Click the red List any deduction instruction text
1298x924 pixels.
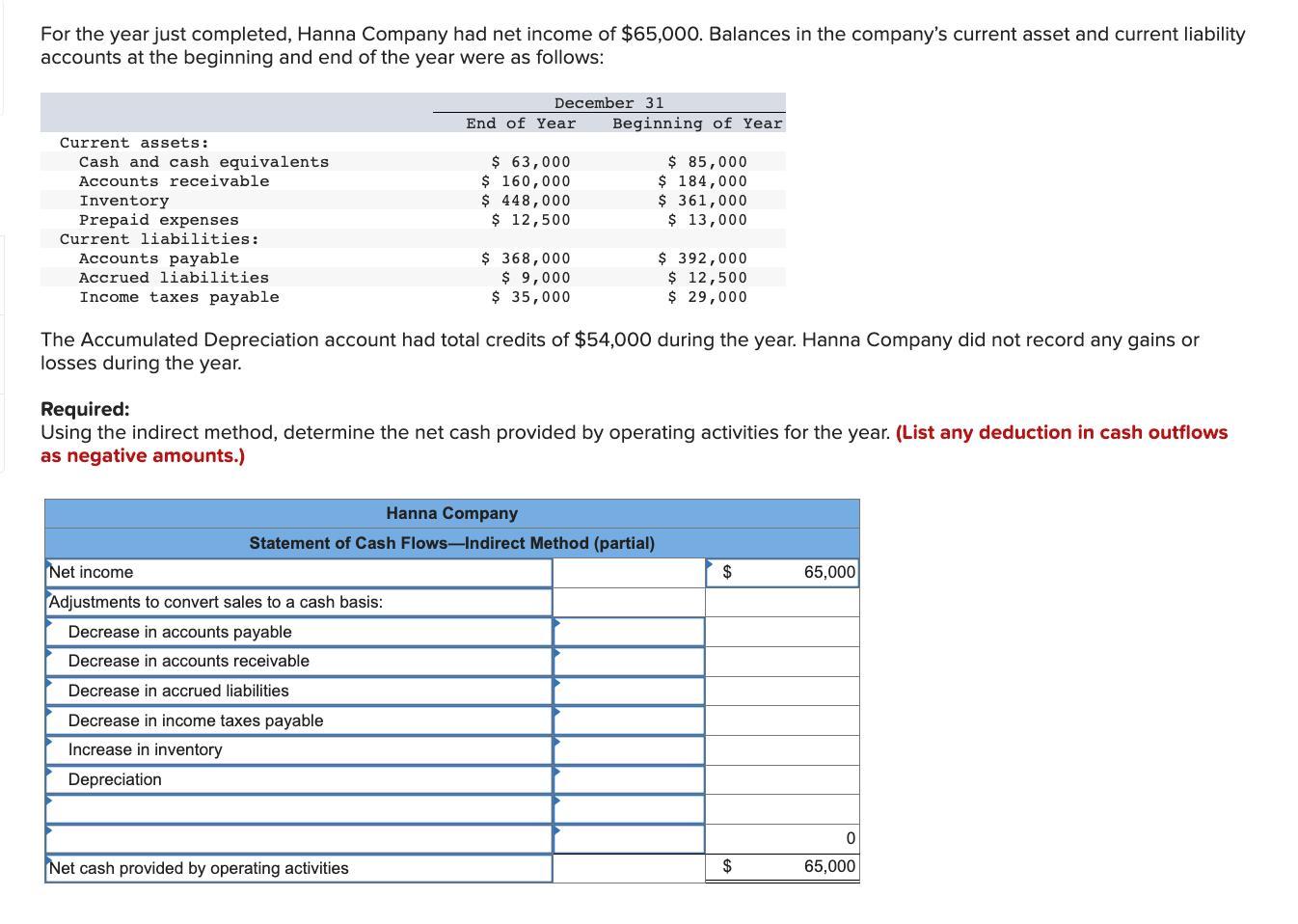click(x=634, y=444)
